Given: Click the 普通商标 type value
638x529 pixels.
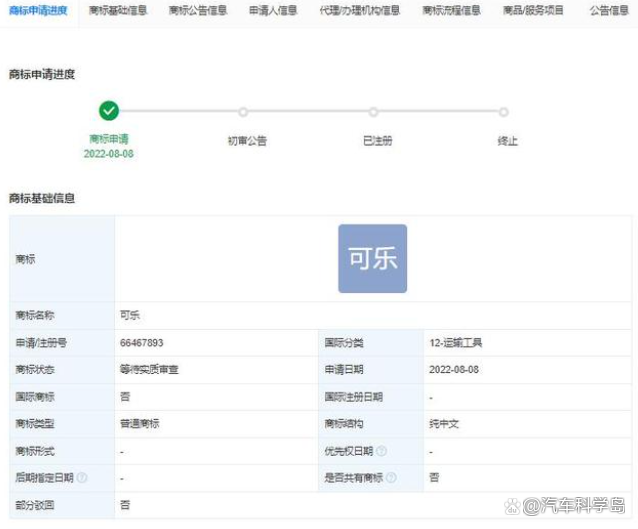Looking at the screenshot, I should [x=140, y=424].
